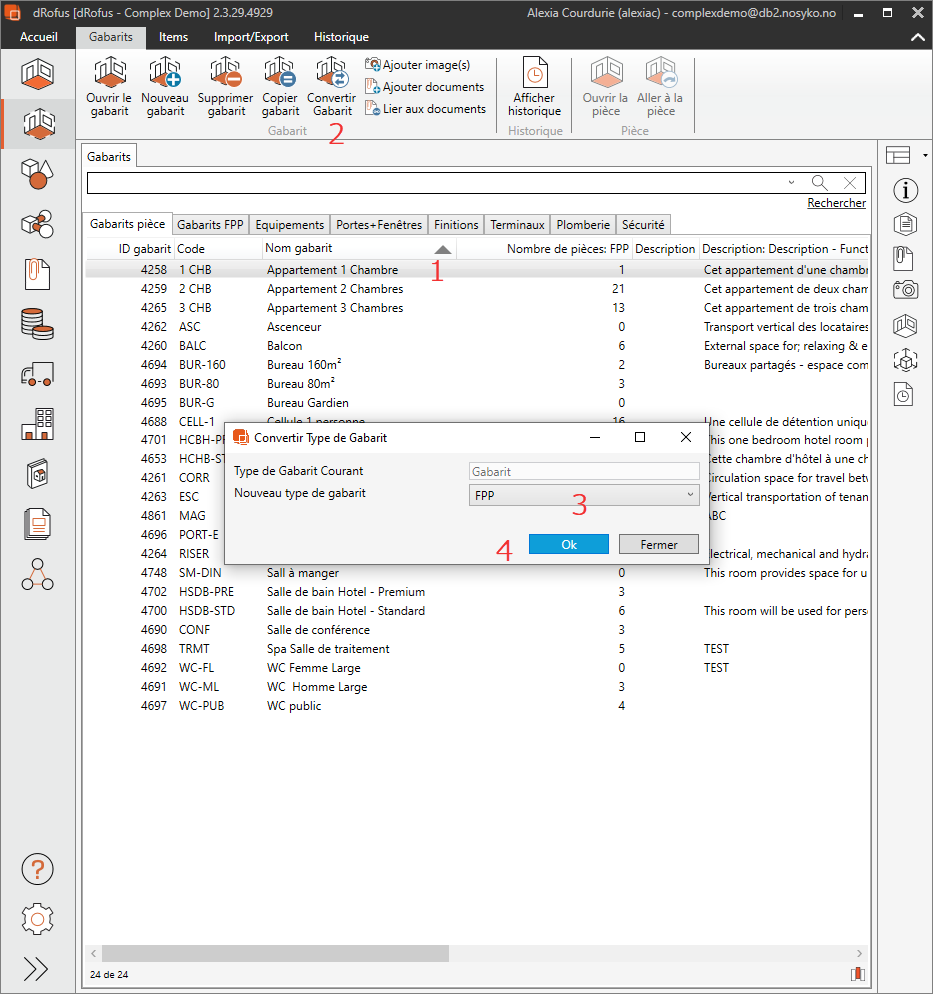
Task: Collapse the ribbon with the top-right chevron
Action: 916,37
